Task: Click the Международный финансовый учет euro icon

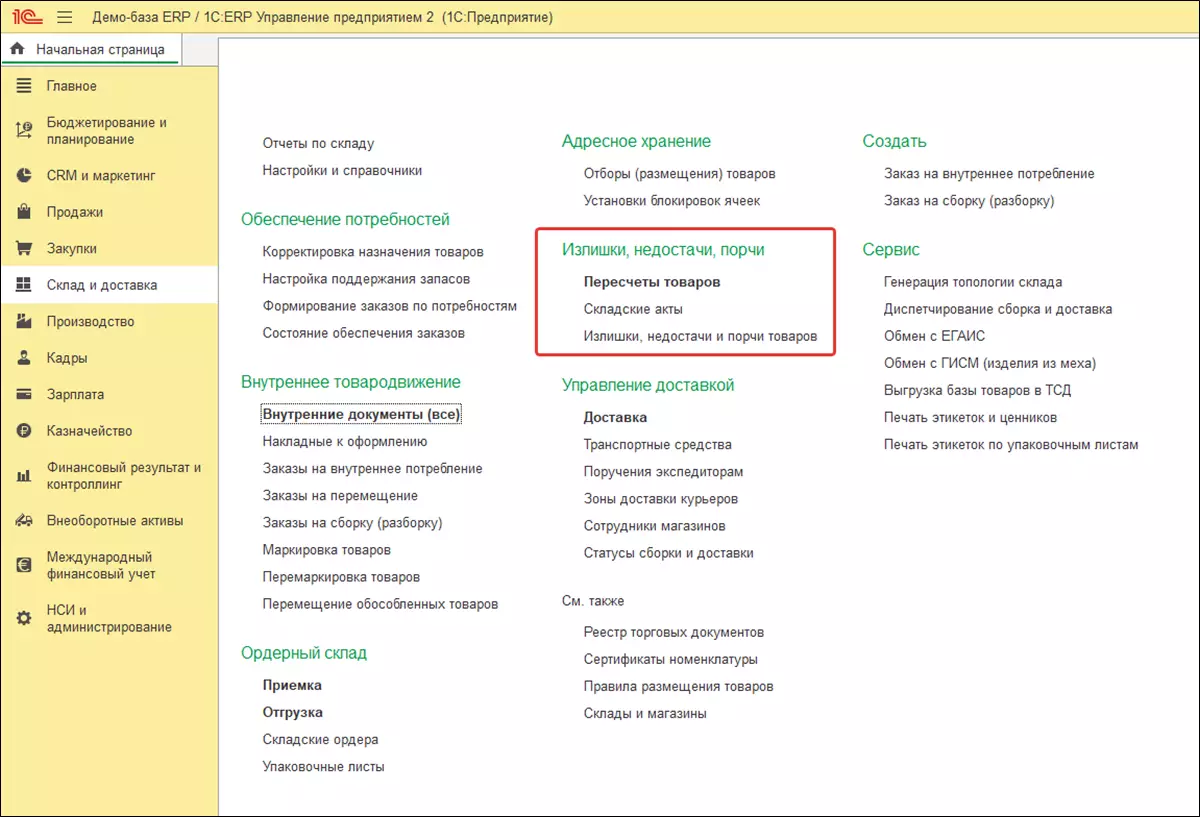Action: pos(25,566)
